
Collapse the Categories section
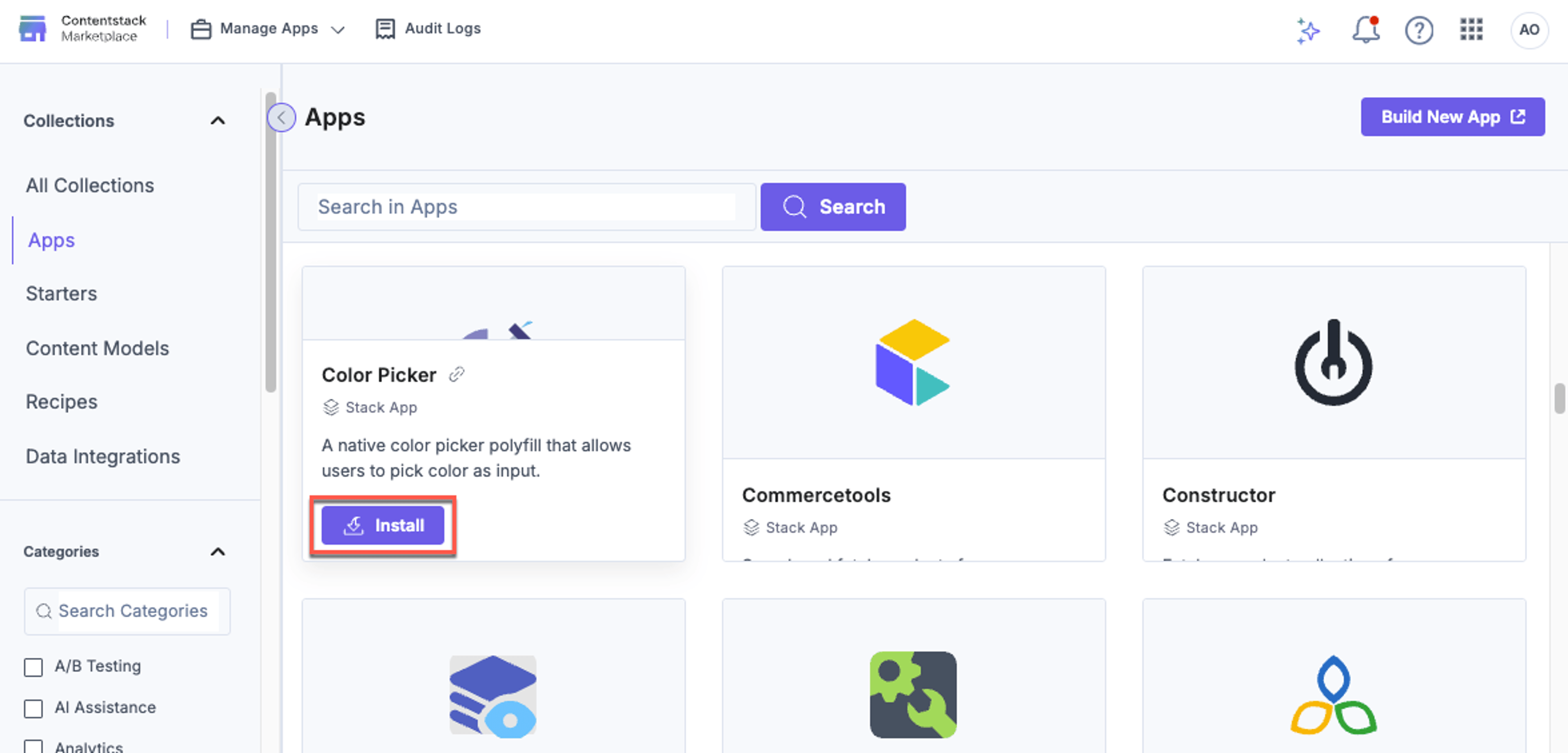click(217, 551)
